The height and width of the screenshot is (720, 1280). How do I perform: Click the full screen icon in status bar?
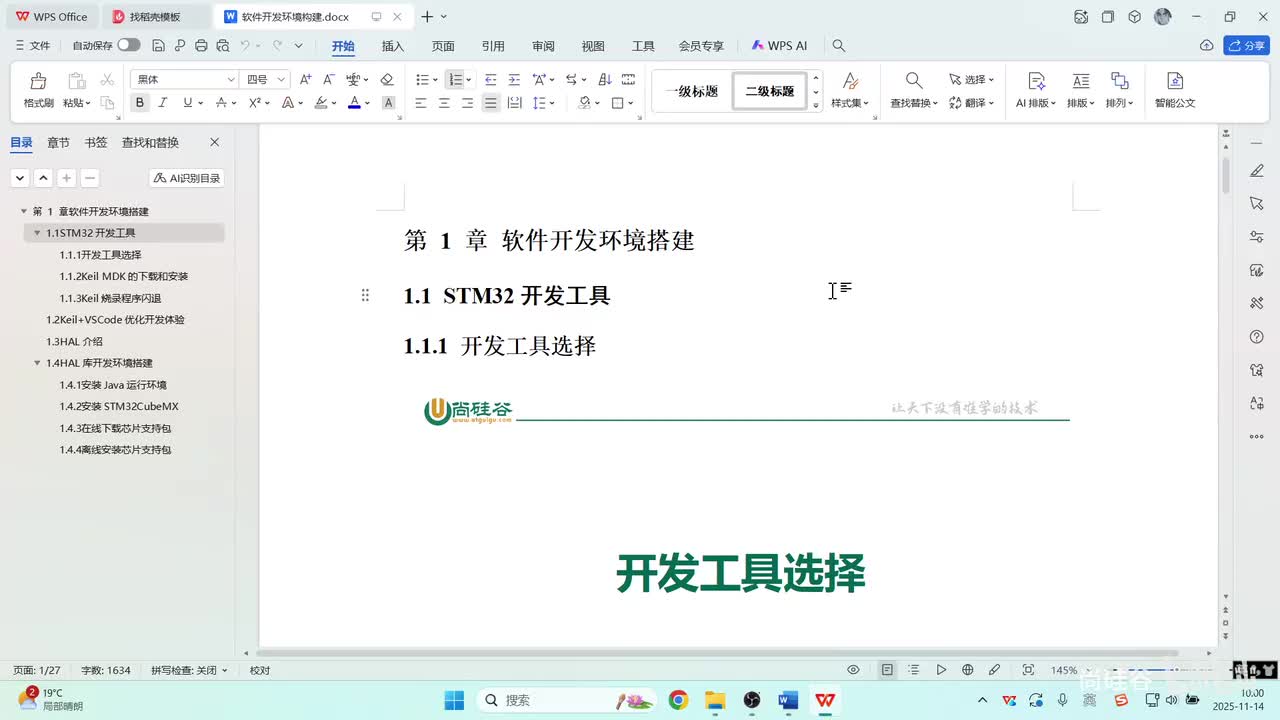click(x=1028, y=670)
